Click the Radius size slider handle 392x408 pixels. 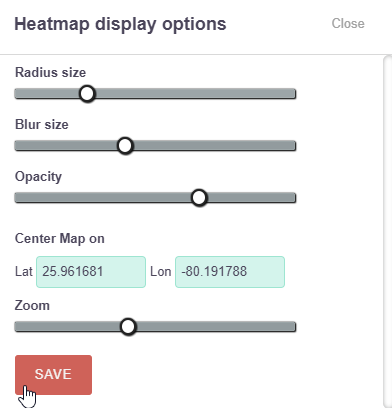click(x=87, y=94)
